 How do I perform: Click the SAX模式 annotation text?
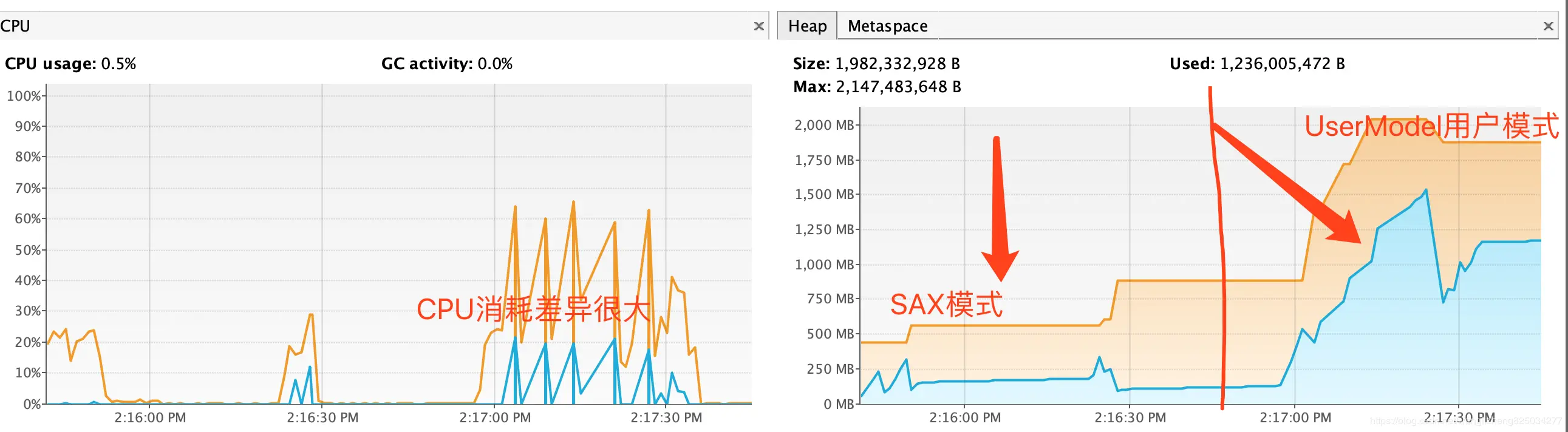point(946,304)
